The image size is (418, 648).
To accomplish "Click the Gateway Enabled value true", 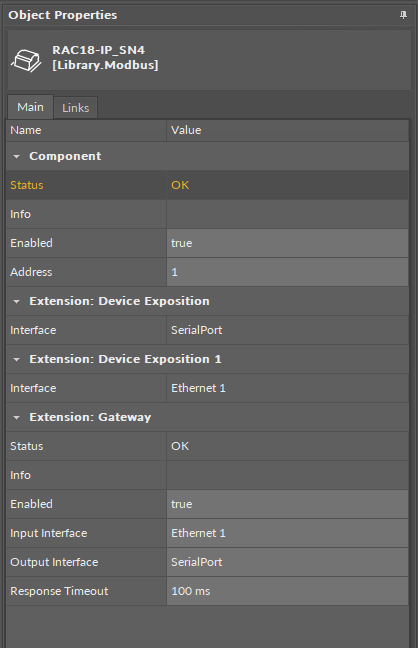I will 288,504.
